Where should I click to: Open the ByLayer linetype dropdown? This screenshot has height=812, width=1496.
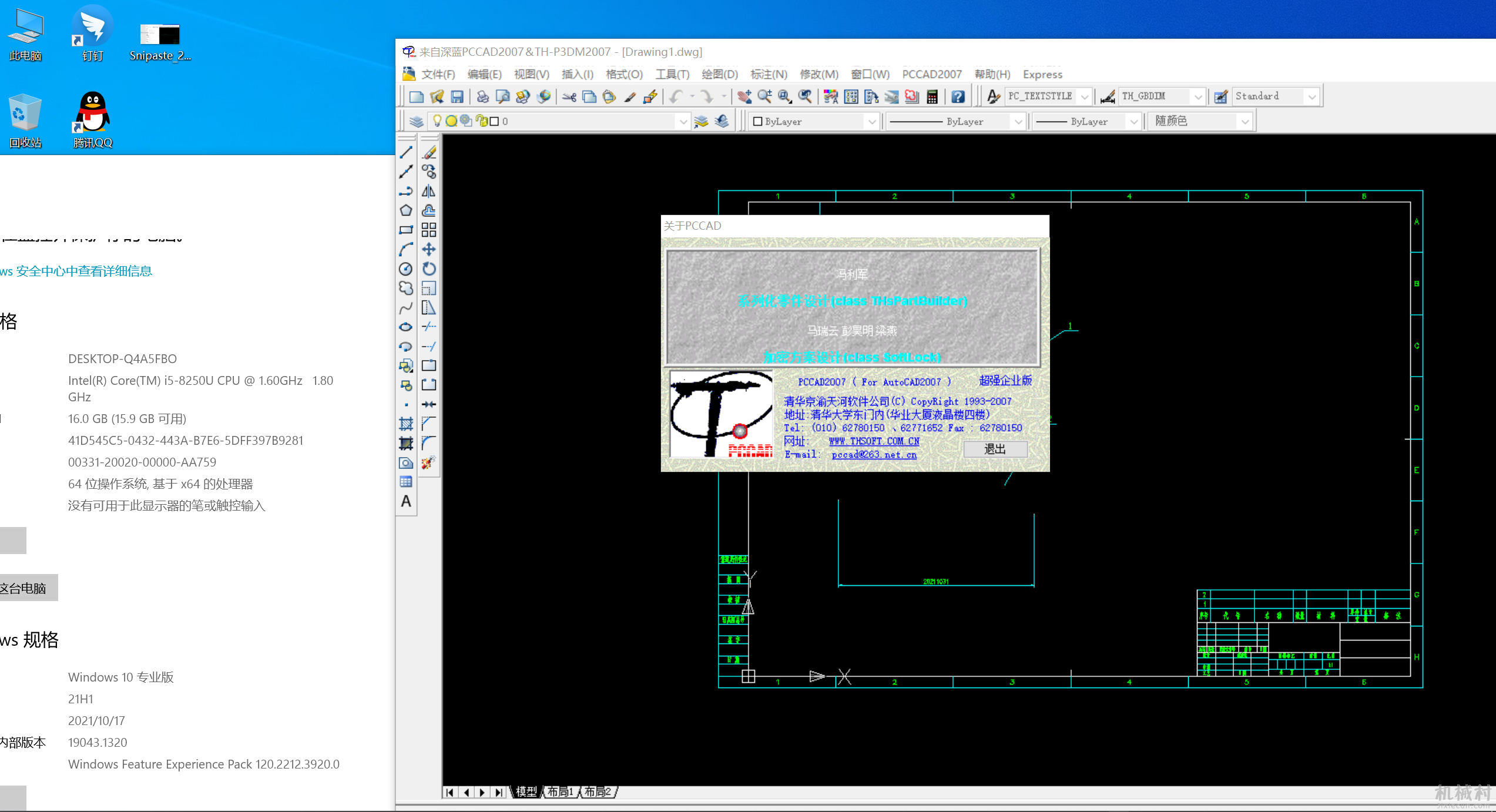pos(1018,122)
